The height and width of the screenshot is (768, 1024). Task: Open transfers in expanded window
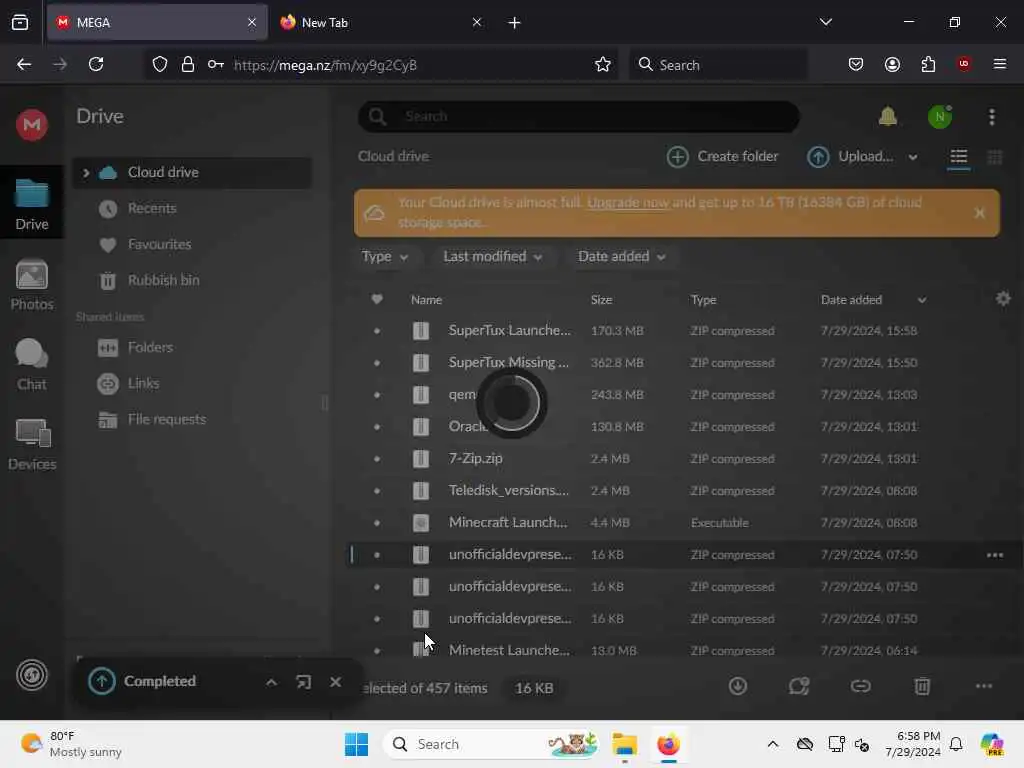tap(303, 682)
